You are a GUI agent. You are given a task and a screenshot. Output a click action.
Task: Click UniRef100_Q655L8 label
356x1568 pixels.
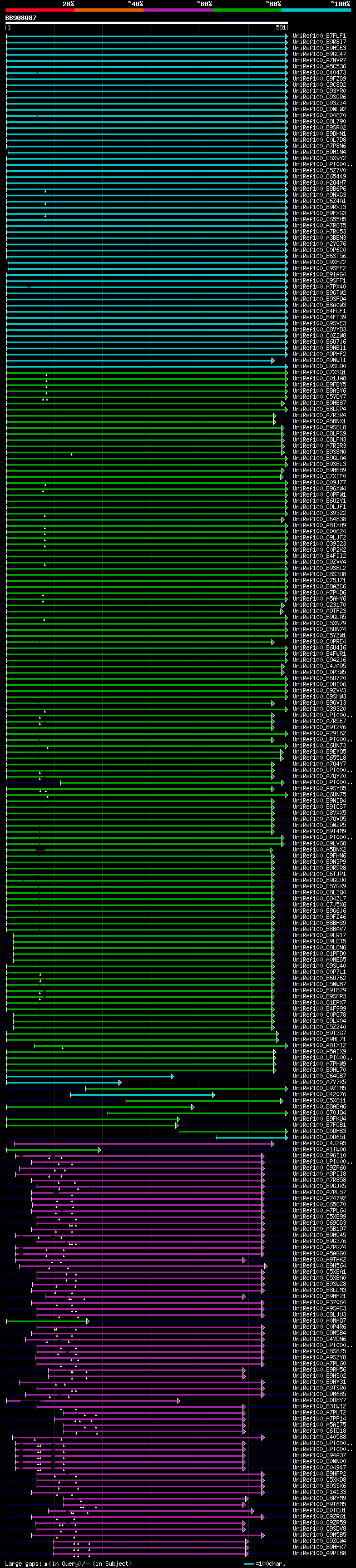click(x=319, y=757)
